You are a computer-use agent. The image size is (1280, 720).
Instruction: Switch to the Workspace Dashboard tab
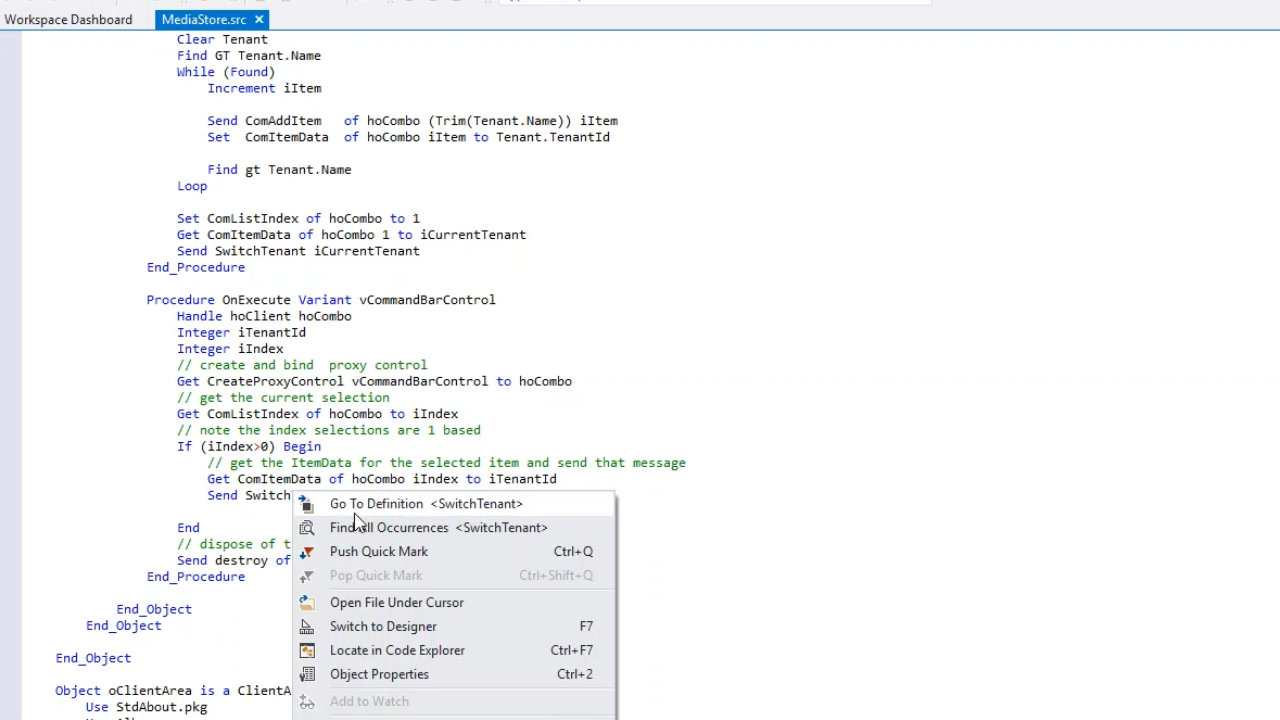(x=68, y=19)
